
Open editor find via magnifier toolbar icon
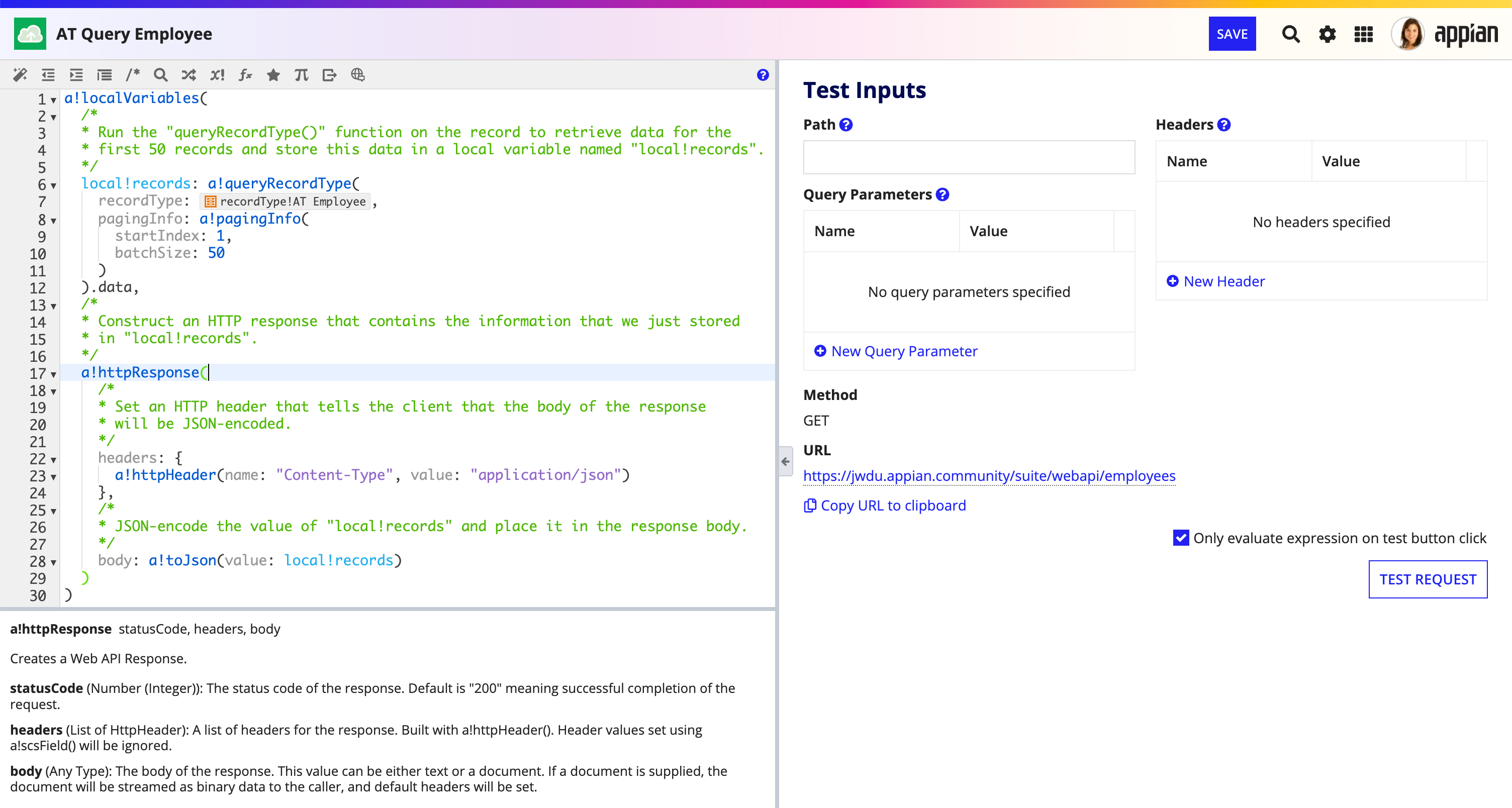click(x=161, y=74)
